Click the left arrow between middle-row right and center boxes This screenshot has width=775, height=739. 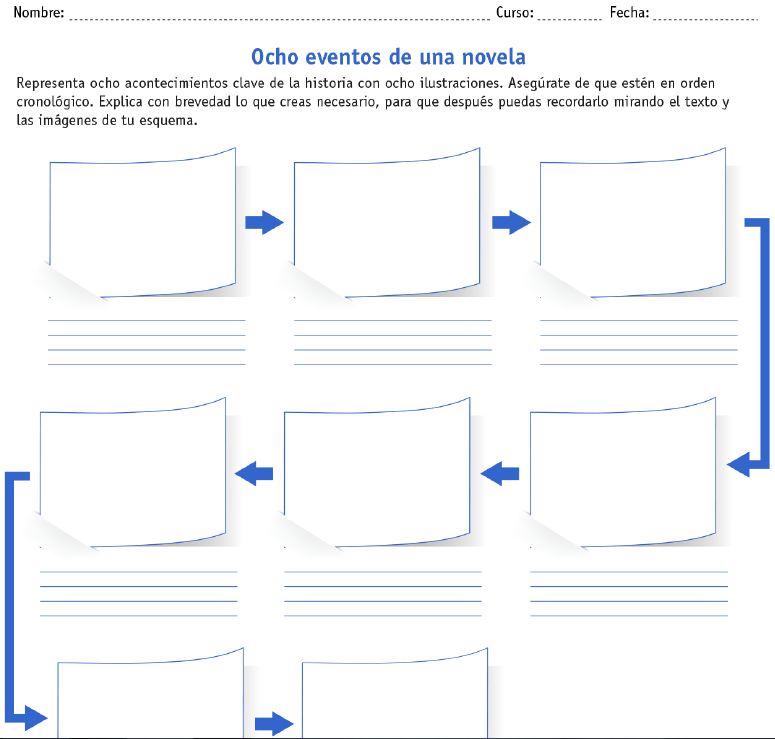coord(500,473)
